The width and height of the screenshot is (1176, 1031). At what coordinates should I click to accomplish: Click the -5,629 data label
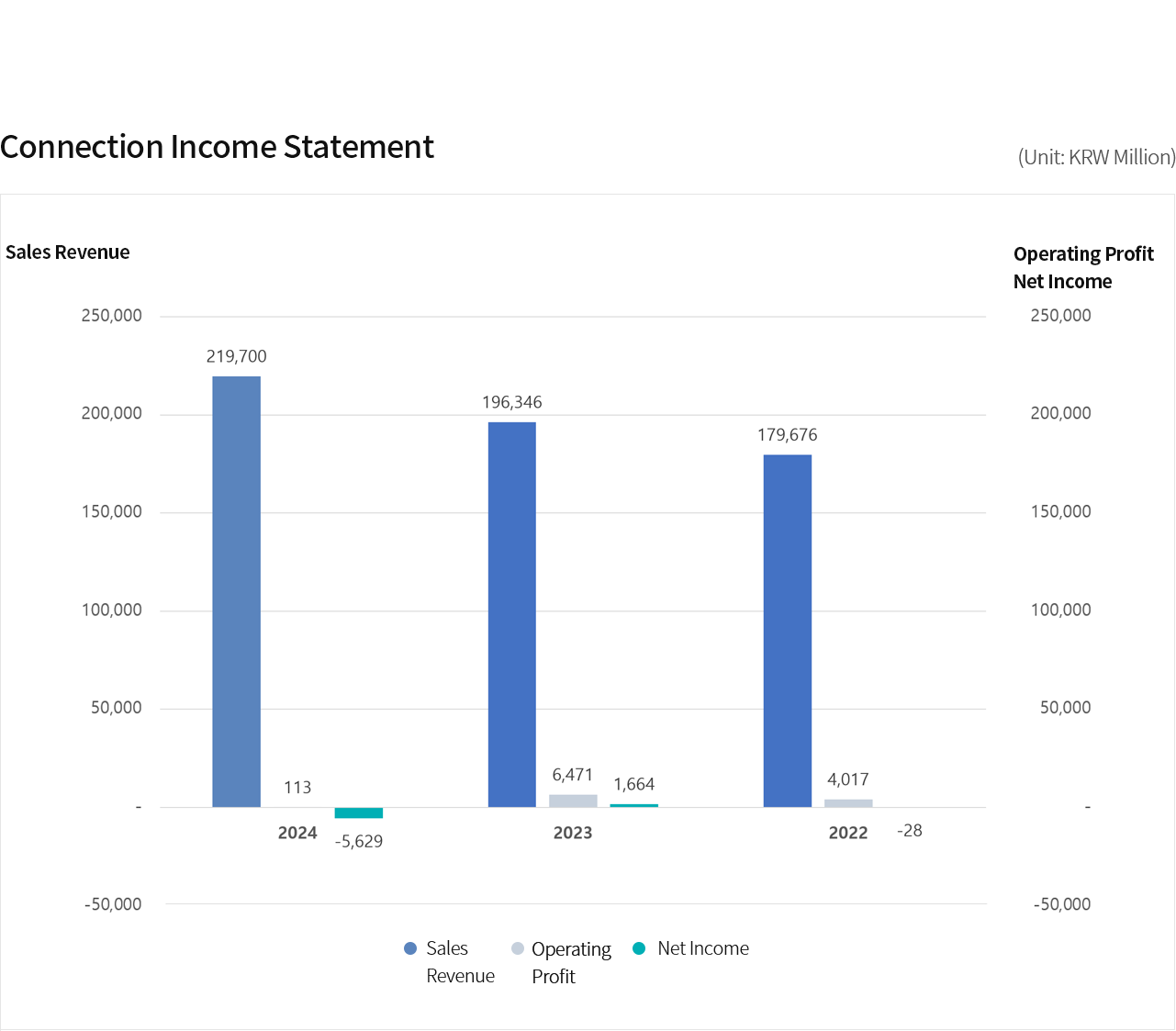[359, 841]
